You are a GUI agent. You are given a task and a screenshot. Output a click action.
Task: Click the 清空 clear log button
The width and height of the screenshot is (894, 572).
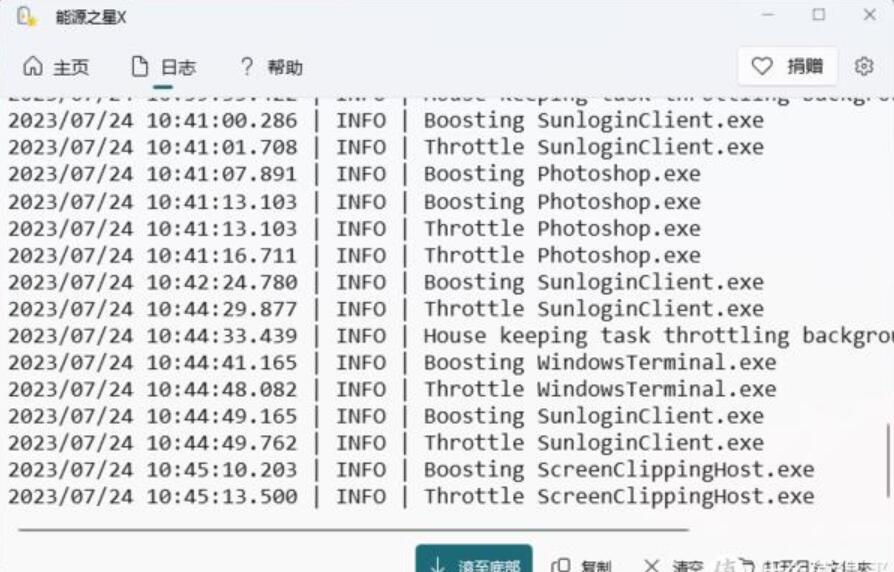[x=674, y=565]
